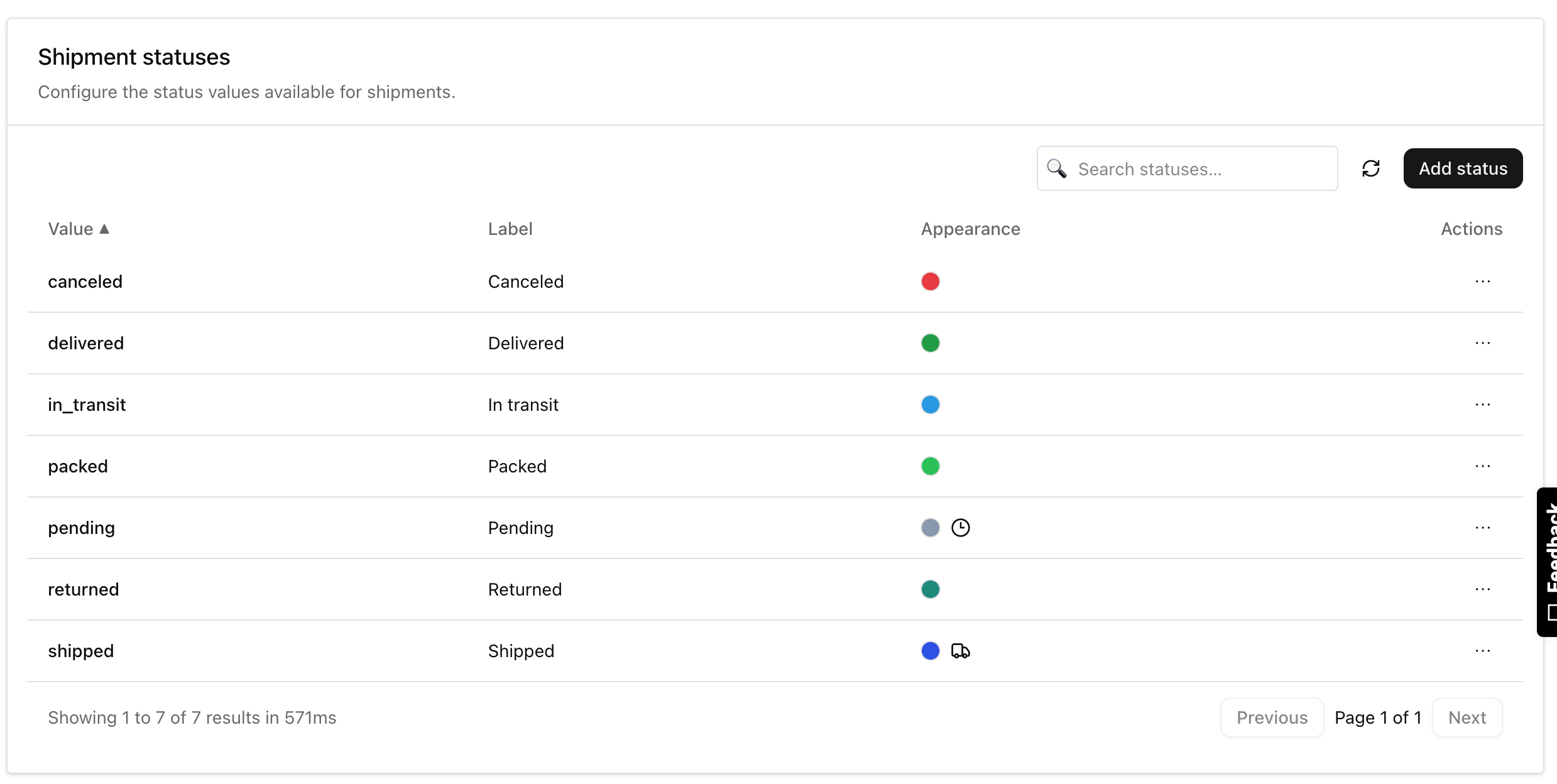Open the Feedback side tab
Image resolution: width=1557 pixels, height=784 pixels.
click(x=1548, y=562)
